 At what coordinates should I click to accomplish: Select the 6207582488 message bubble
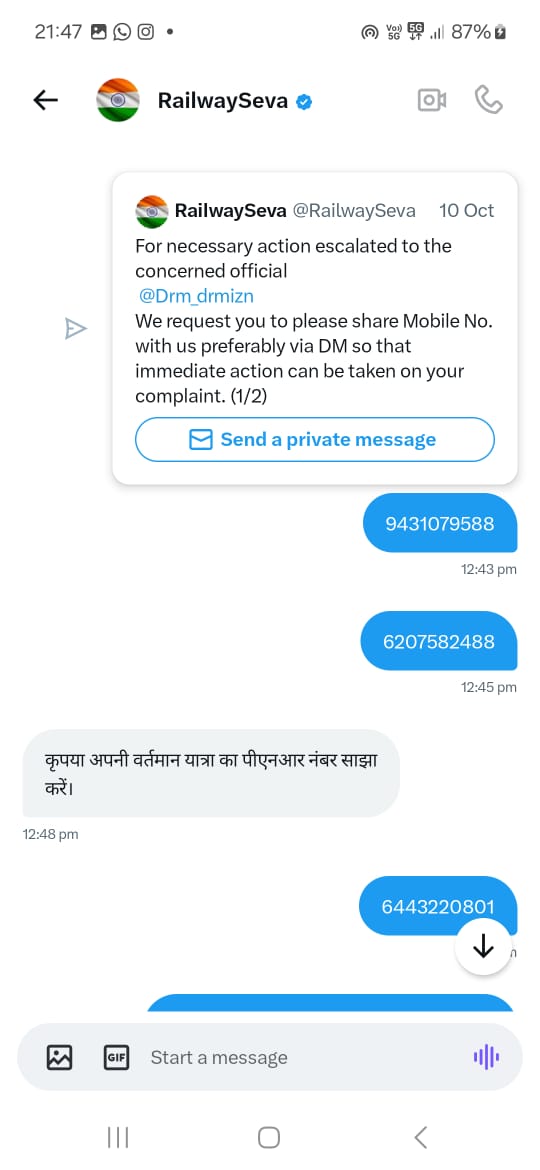(439, 641)
